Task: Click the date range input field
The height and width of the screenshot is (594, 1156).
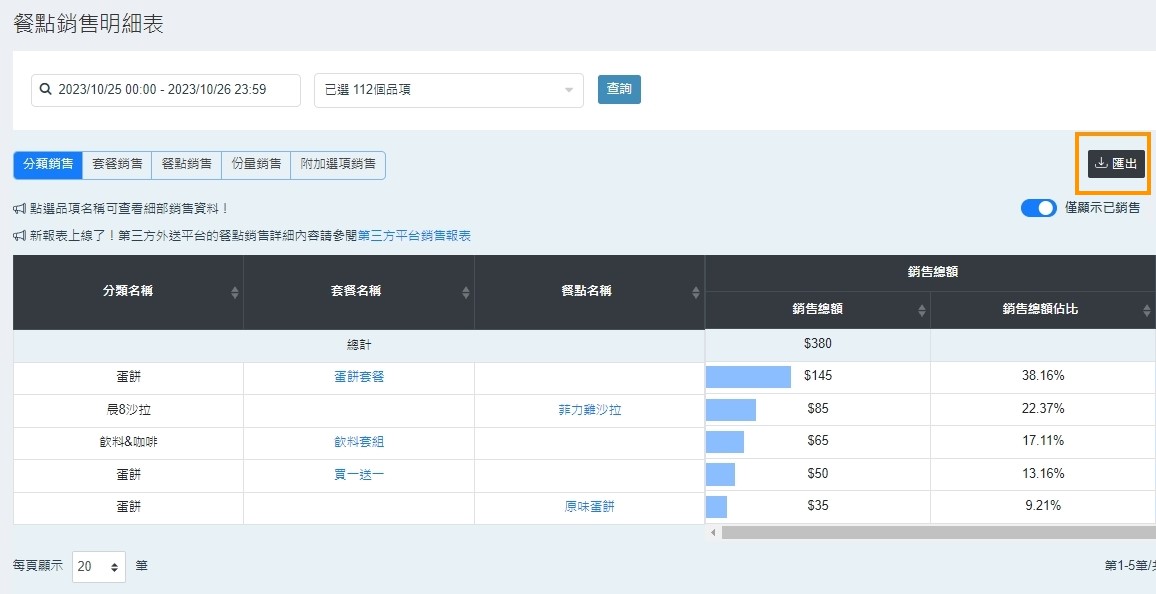Action: coord(170,90)
